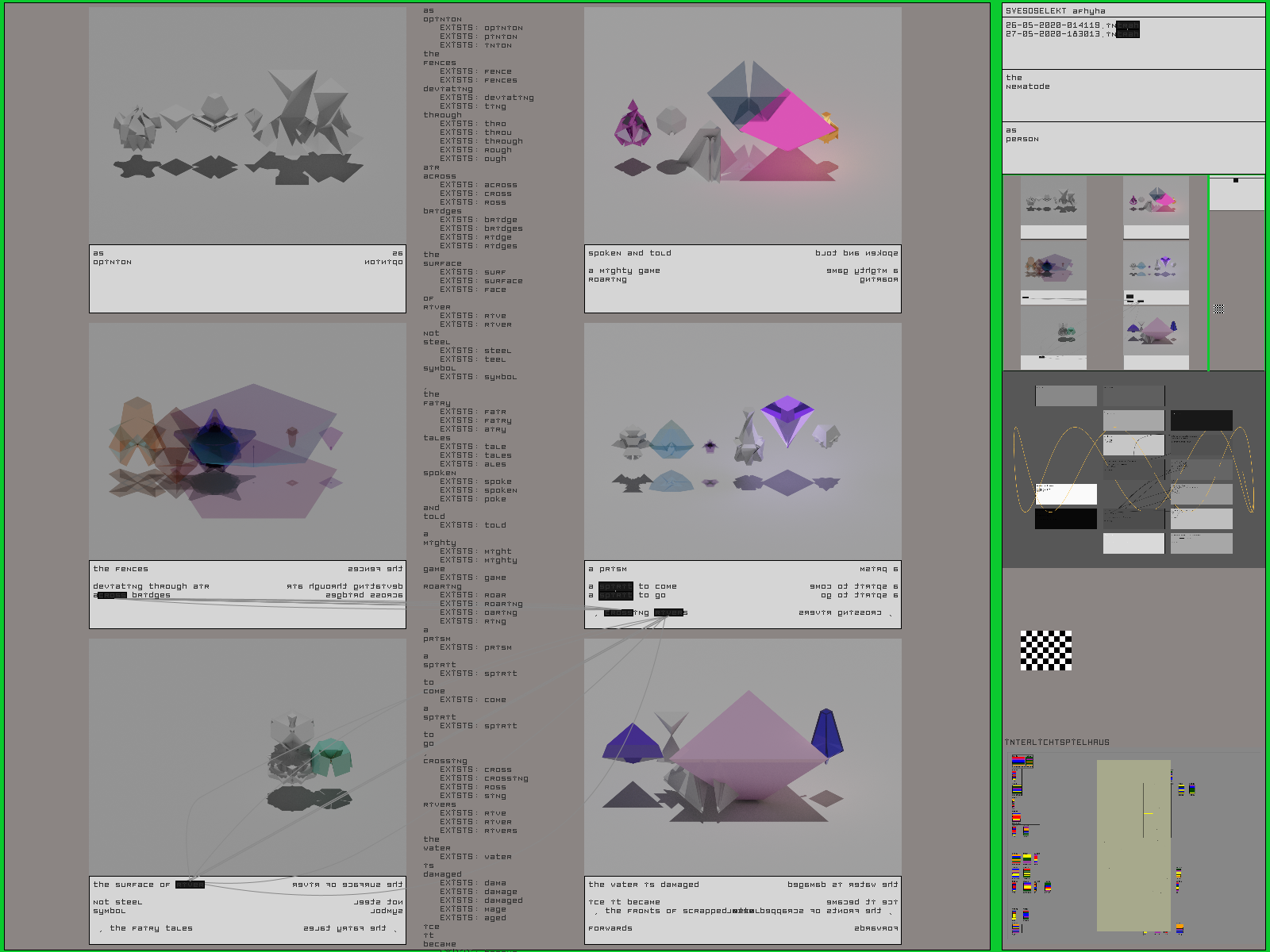Open the grayscale shapes thumbnail in preview grid
Screen dimensions: 1270x952
coord(1053,202)
